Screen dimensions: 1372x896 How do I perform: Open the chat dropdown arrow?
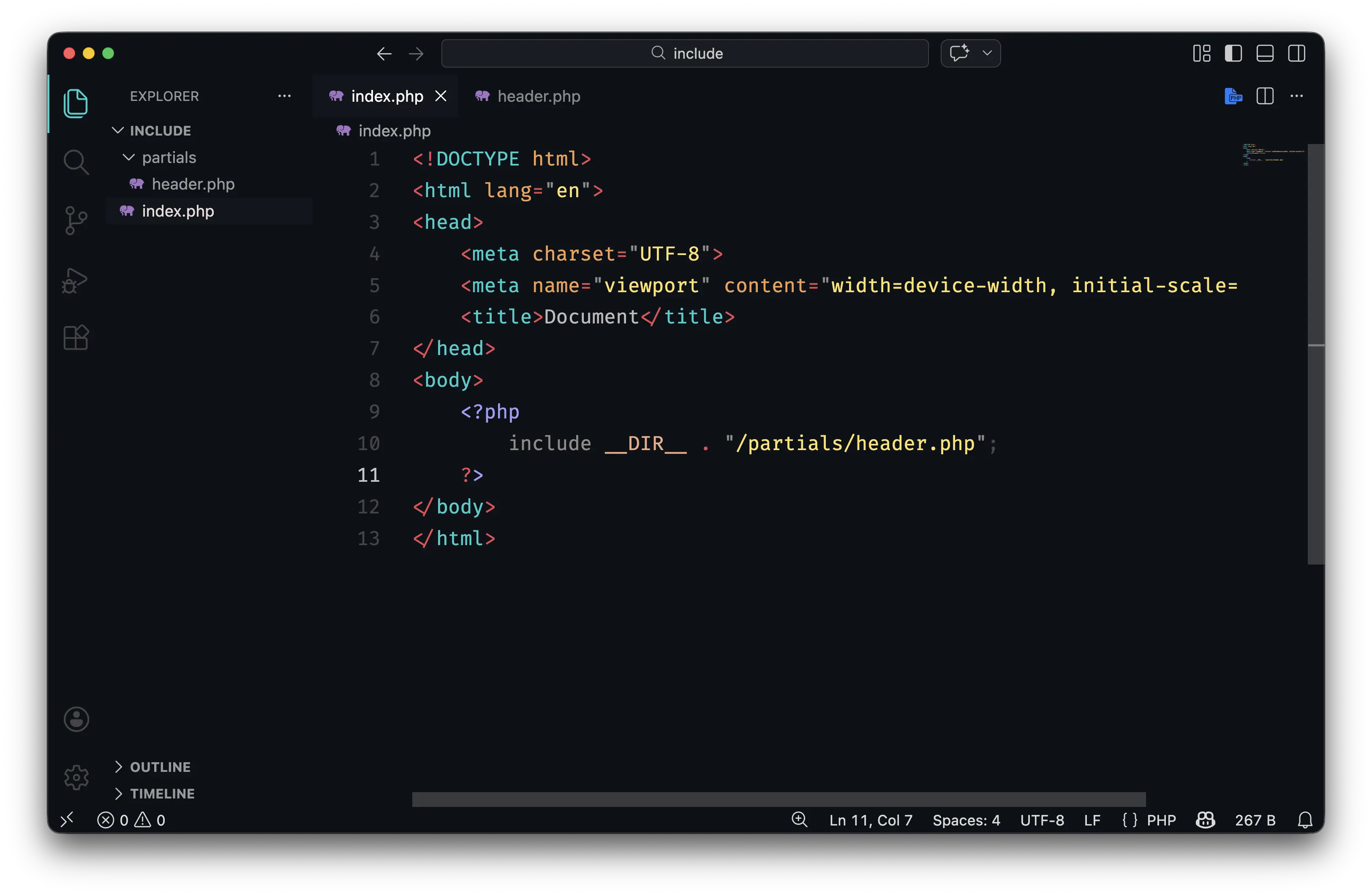987,54
